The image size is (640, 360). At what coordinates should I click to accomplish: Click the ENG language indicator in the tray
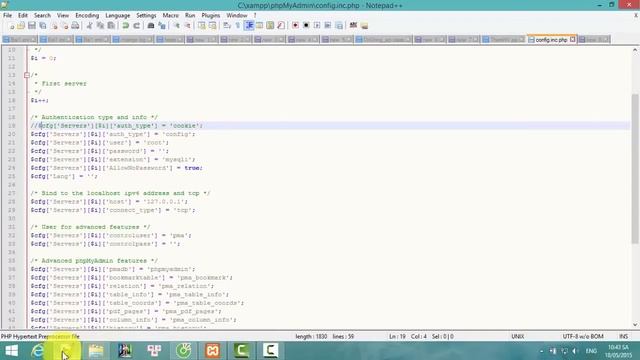pos(591,351)
